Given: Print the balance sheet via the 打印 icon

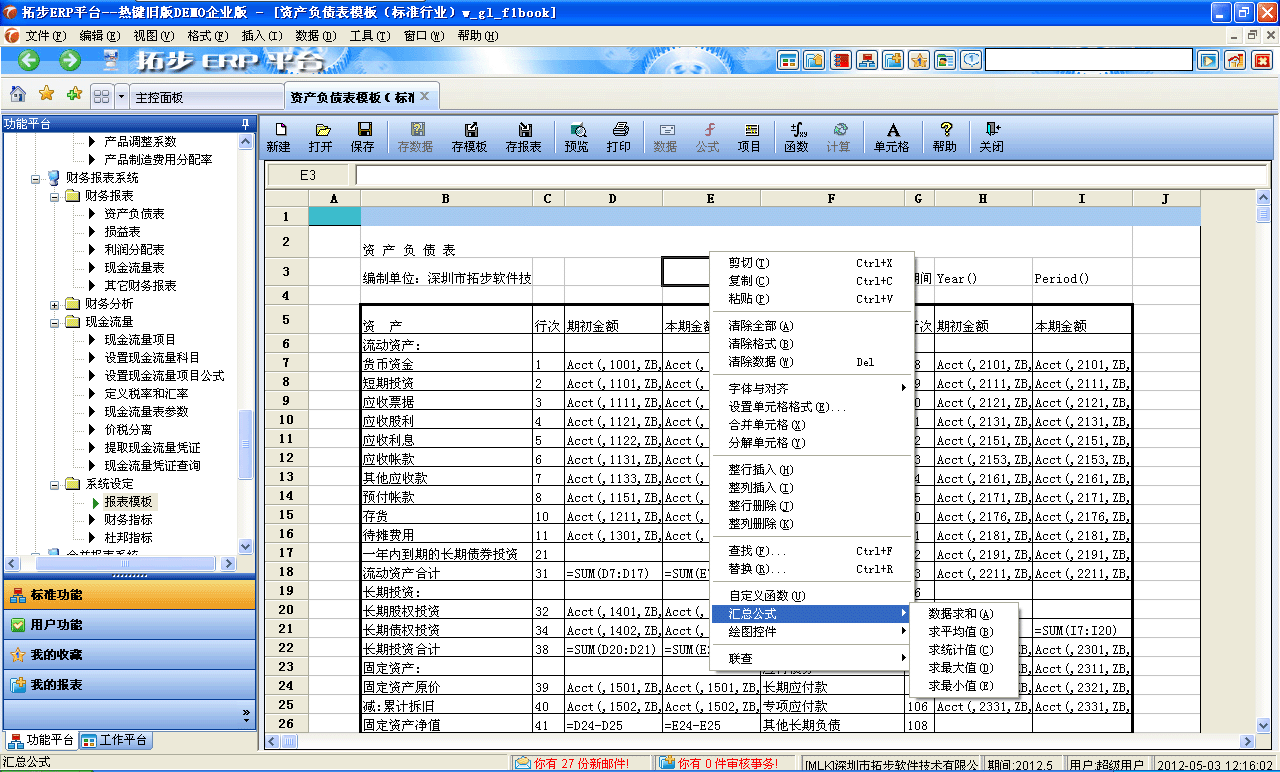Looking at the screenshot, I should [x=620, y=136].
